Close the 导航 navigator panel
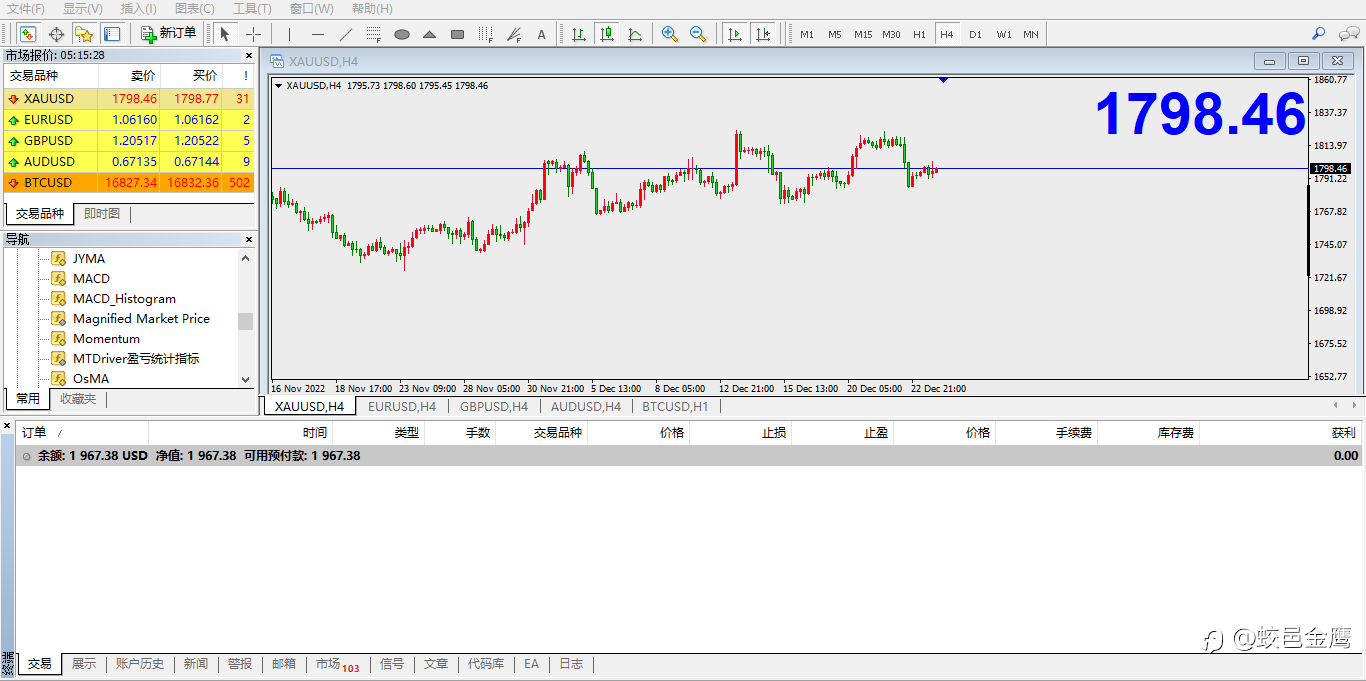The image size is (1366, 681). [x=249, y=239]
